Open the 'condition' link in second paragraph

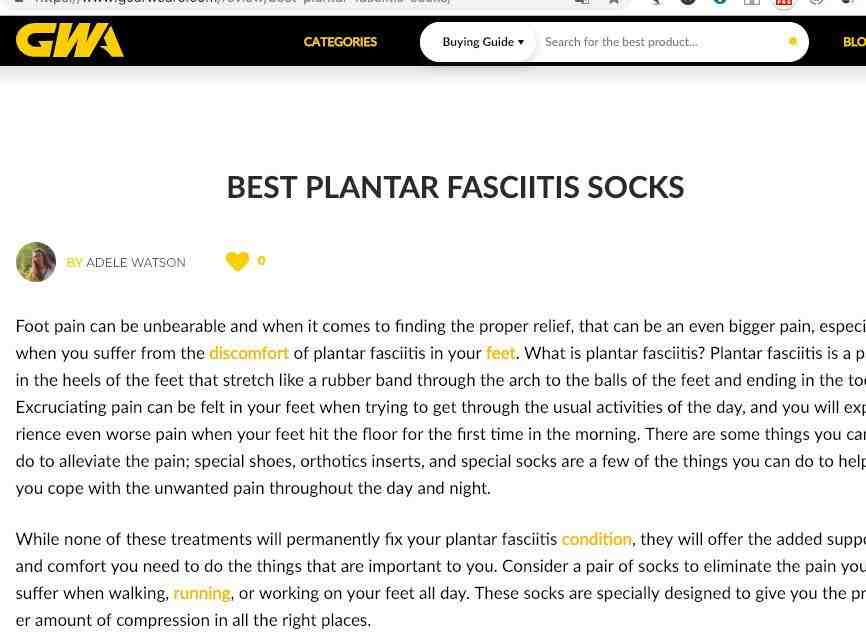596,539
